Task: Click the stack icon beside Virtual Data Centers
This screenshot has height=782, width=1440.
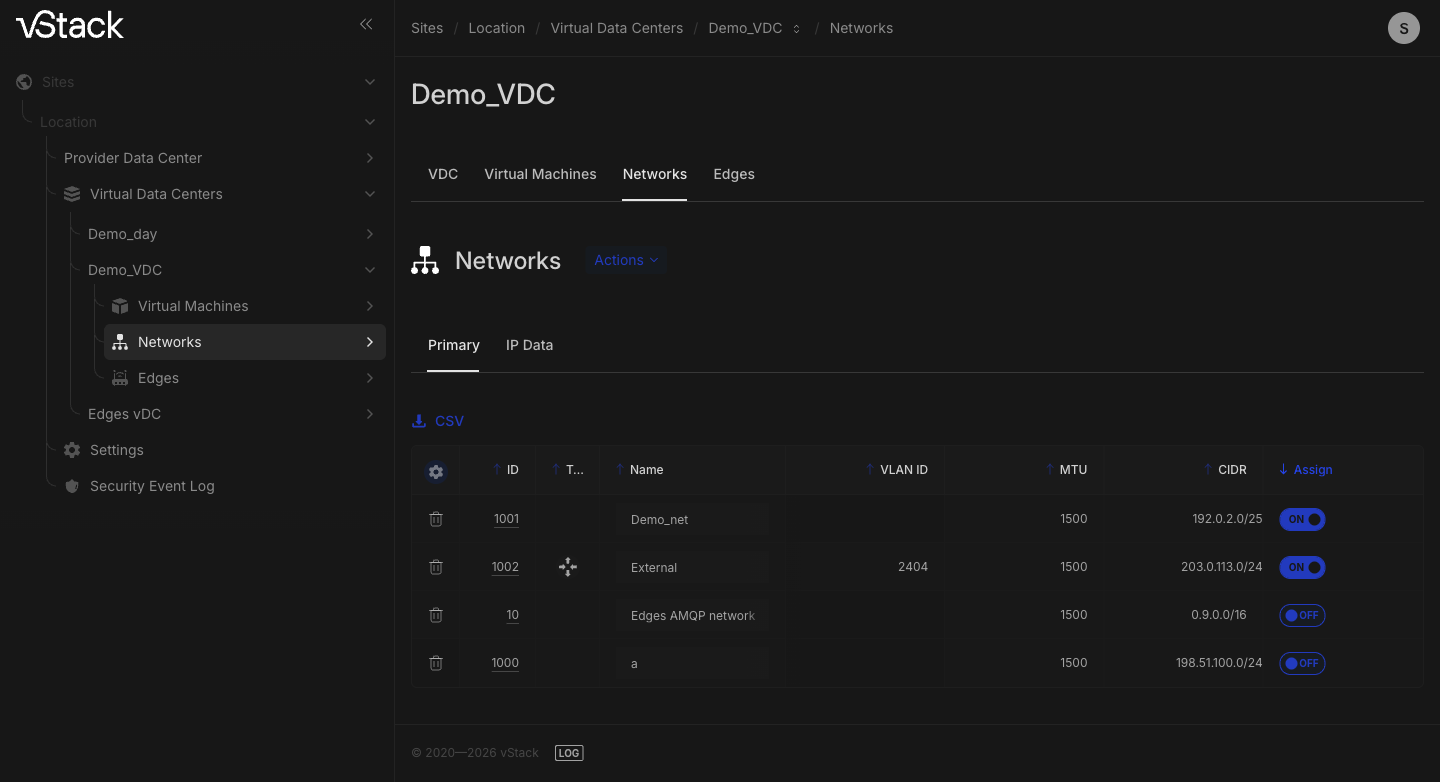Action: [72, 194]
